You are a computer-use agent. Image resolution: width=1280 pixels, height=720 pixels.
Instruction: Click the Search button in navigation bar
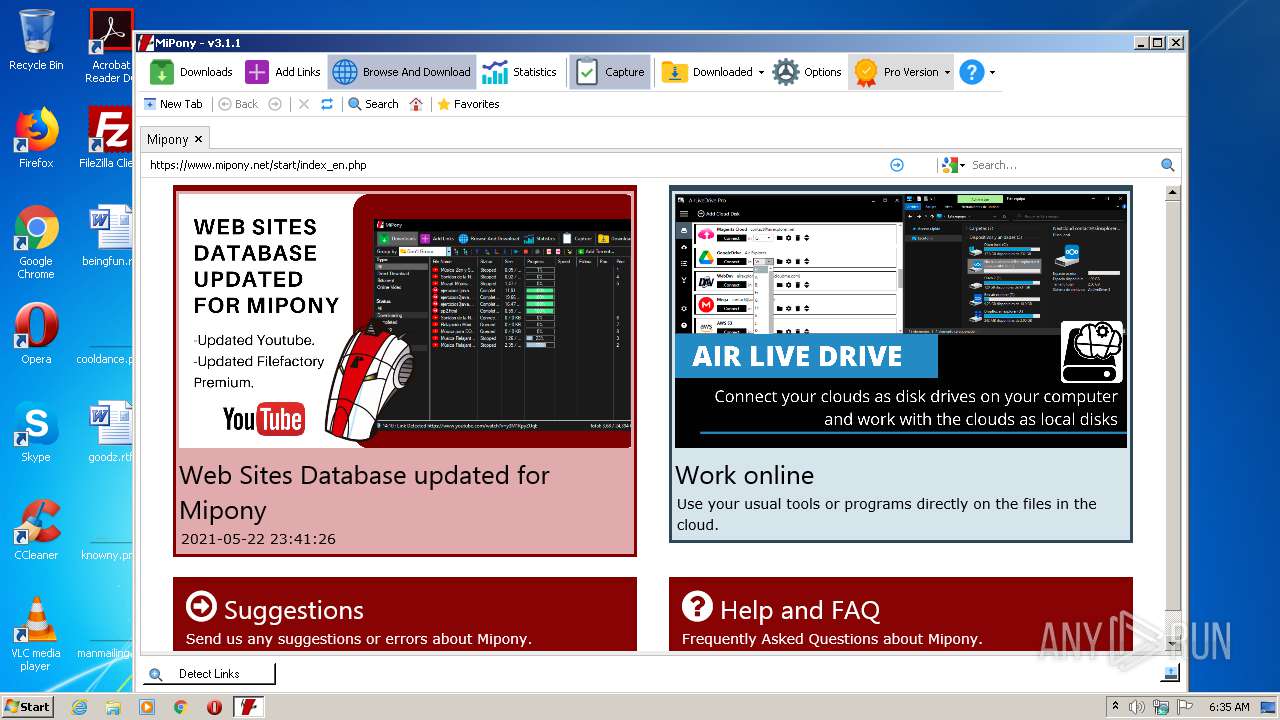(373, 104)
